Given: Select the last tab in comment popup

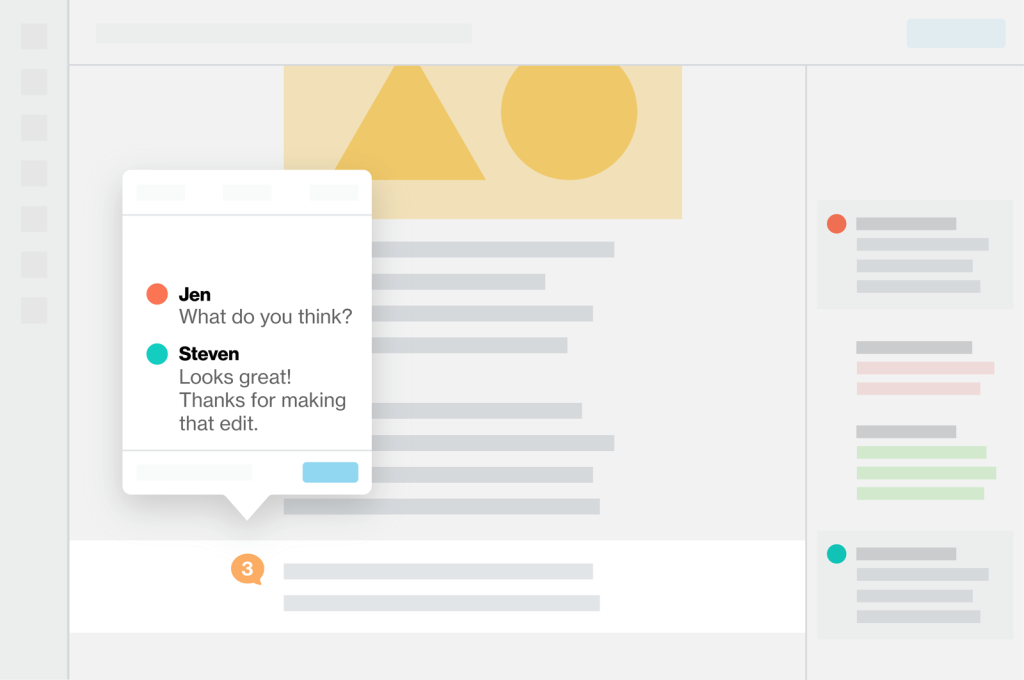Looking at the screenshot, I should tap(334, 192).
